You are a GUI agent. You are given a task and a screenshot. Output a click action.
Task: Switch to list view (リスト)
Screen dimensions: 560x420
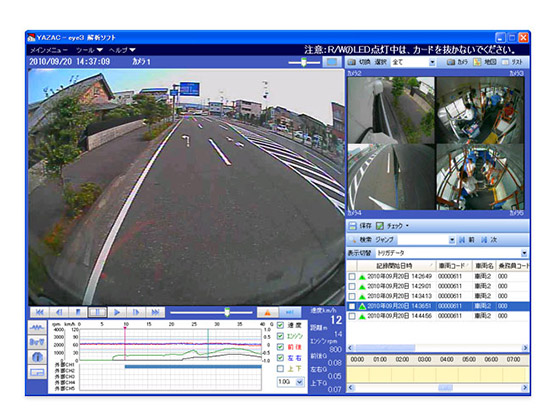[x=512, y=62]
